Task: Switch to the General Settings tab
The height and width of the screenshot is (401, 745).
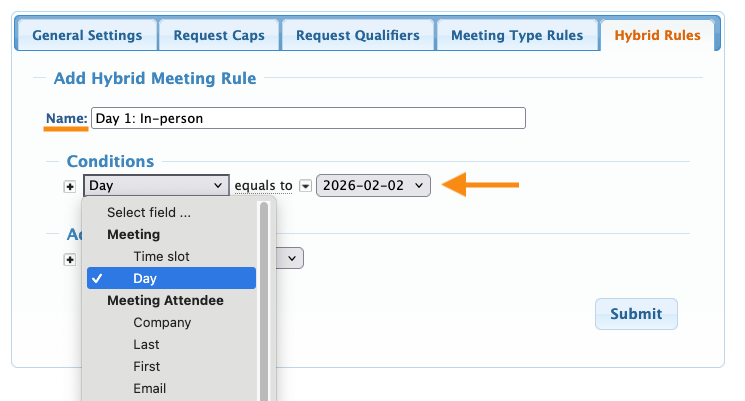Action: click(87, 36)
